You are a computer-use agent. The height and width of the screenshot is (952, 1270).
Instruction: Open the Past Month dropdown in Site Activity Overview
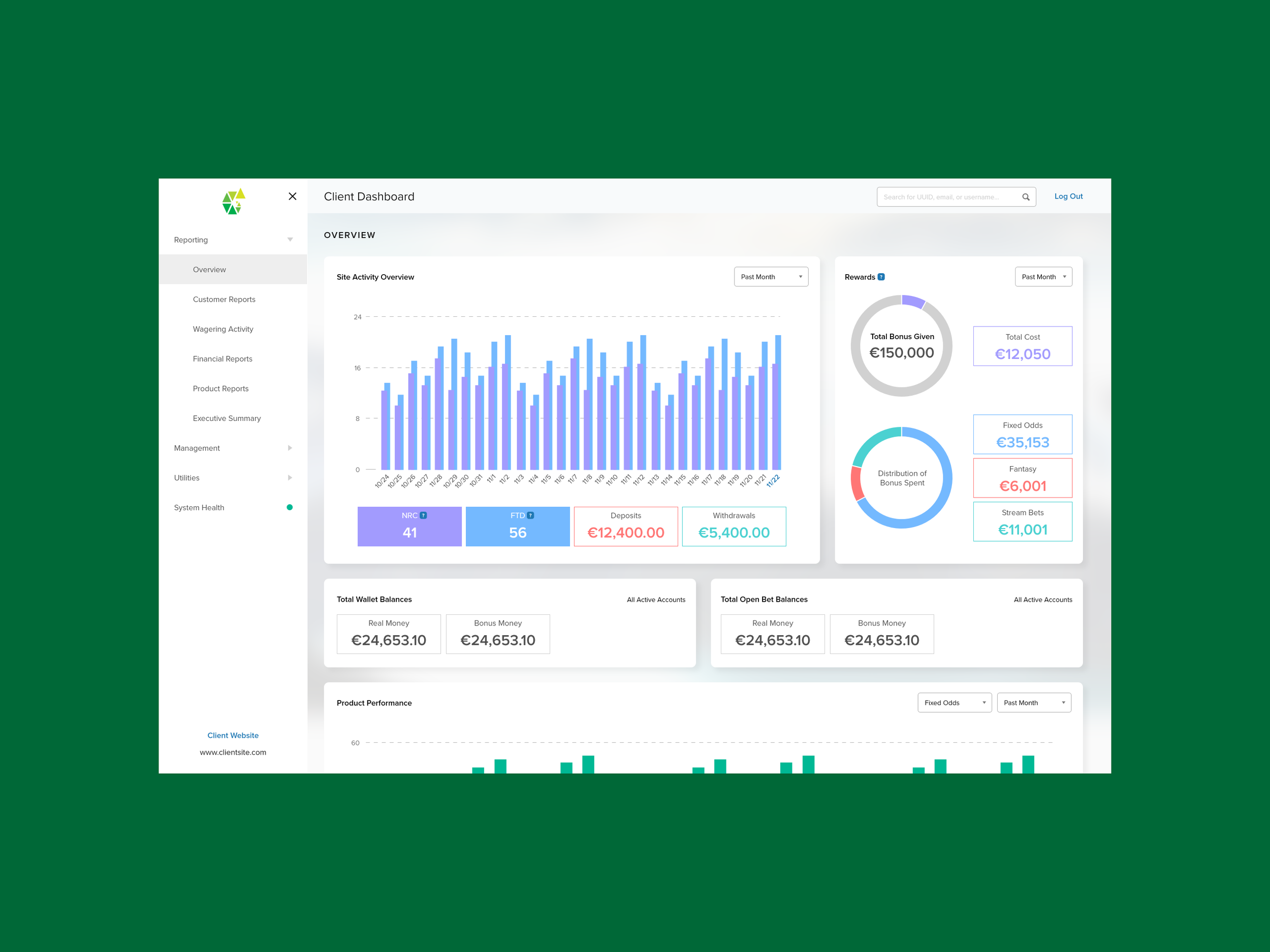[x=771, y=277]
